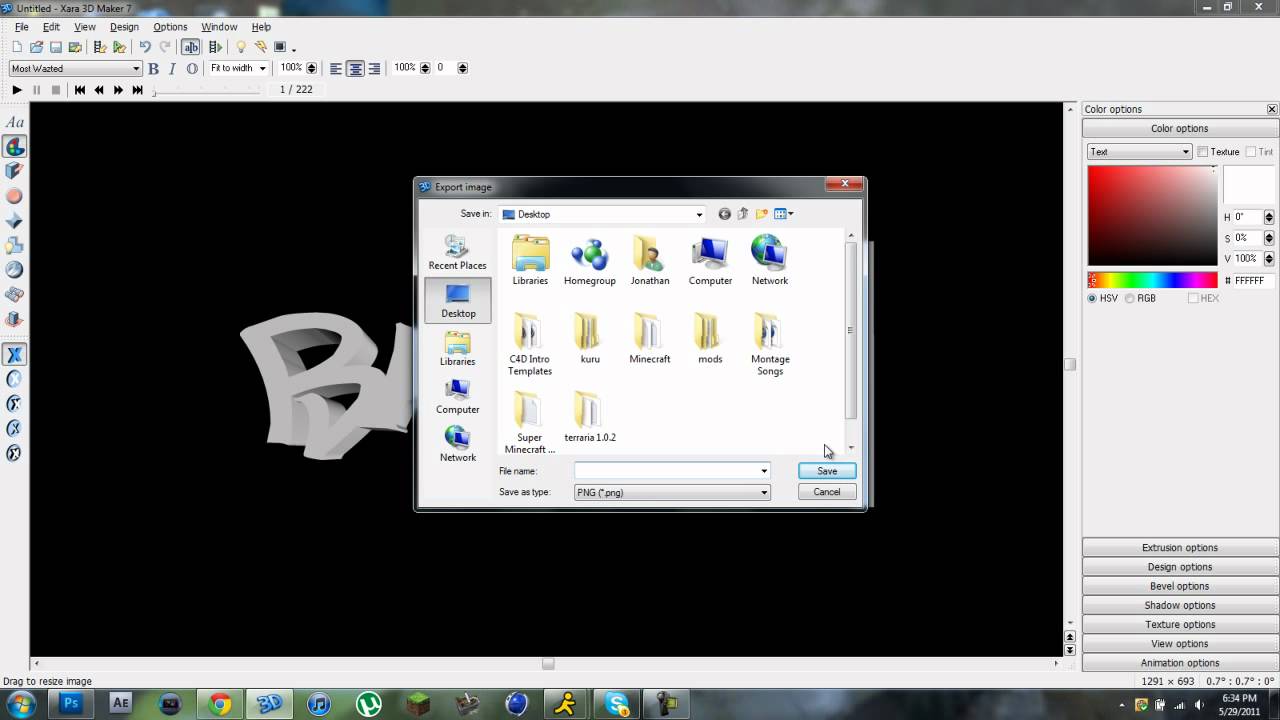Viewport: 1280px width, 720px height.
Task: Click the Italic formatting icon
Action: [x=172, y=68]
